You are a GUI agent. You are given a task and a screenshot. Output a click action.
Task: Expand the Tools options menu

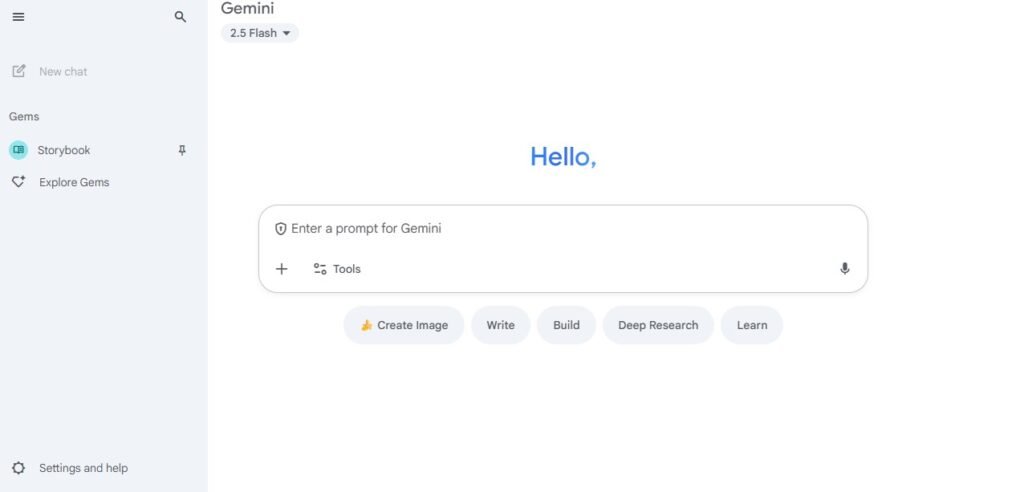[337, 269]
